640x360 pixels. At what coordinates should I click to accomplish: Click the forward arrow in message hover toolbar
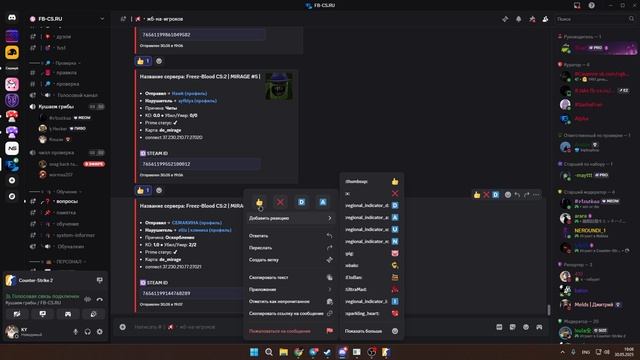point(527,195)
